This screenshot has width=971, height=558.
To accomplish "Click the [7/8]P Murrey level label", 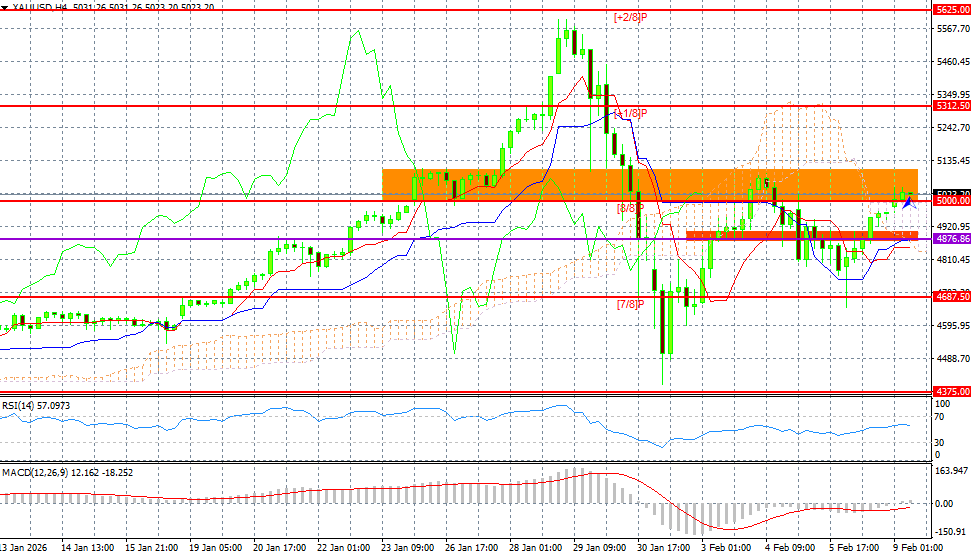I will 630,304.
